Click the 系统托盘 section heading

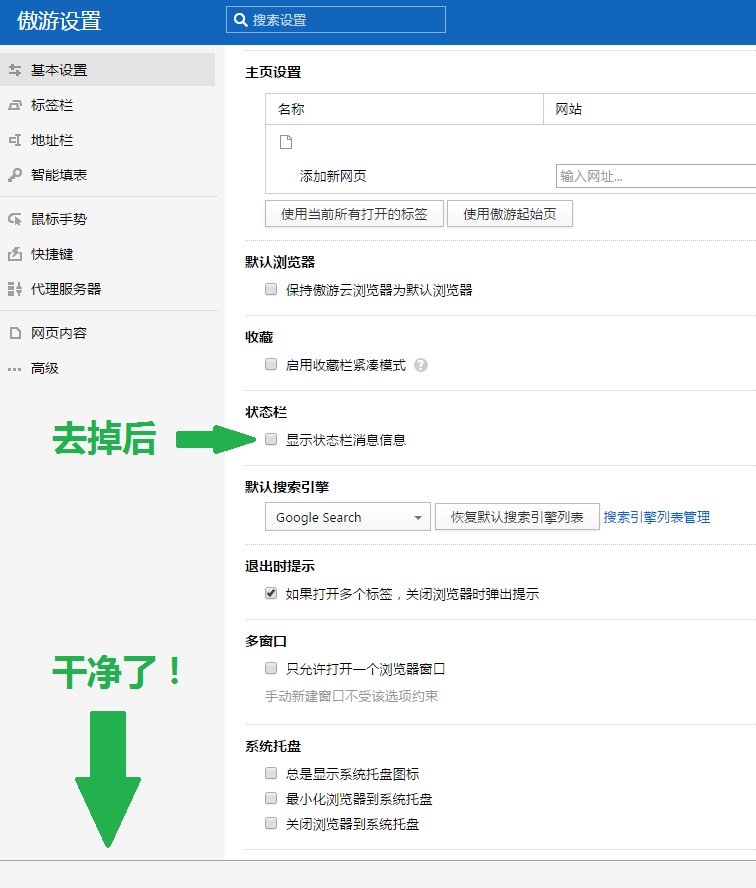(x=273, y=746)
